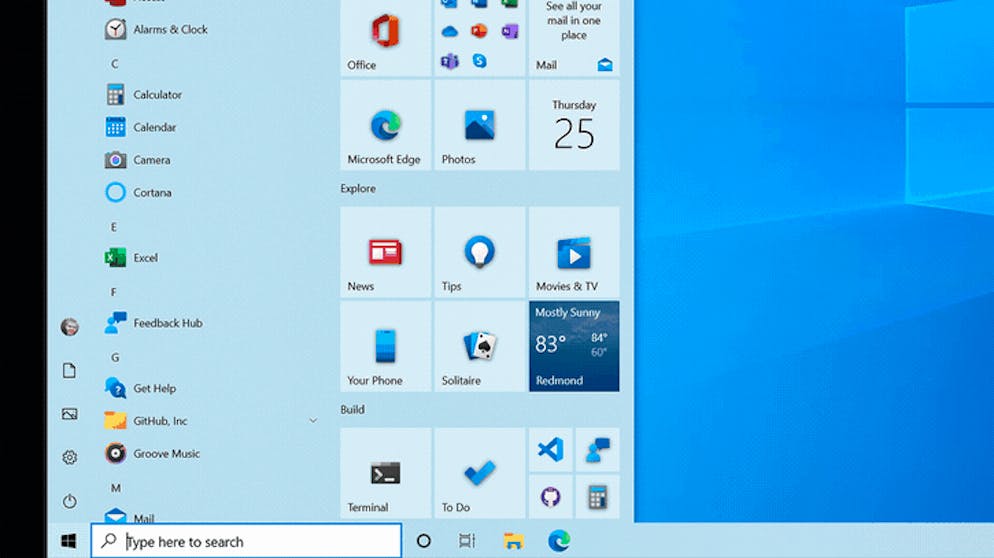This screenshot has width=994, height=558.
Task: Open the Power options button
Action: pyautogui.click(x=70, y=501)
